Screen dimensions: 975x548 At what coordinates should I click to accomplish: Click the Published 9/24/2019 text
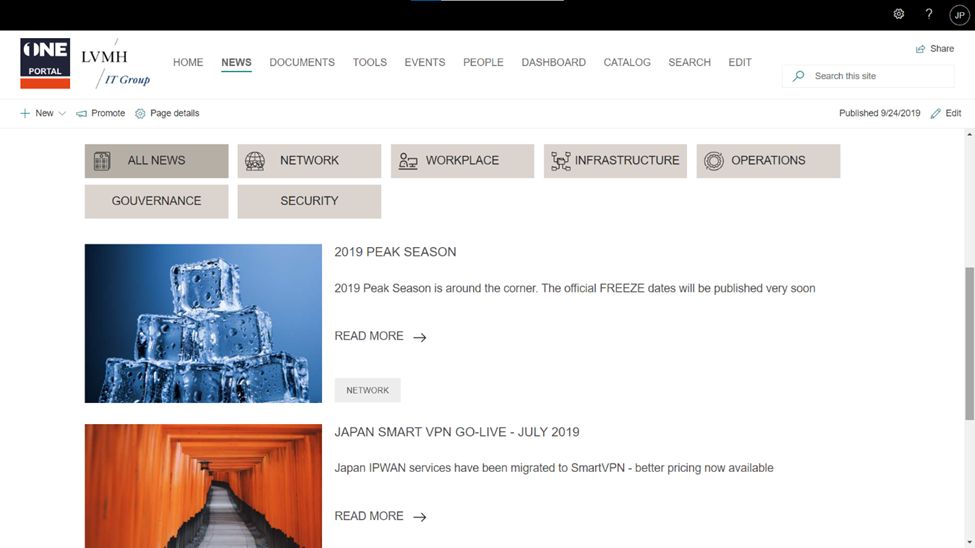[x=879, y=113]
